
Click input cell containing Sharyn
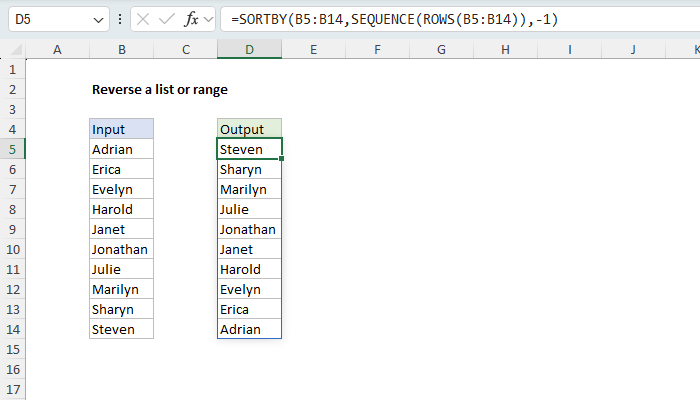pos(121,309)
